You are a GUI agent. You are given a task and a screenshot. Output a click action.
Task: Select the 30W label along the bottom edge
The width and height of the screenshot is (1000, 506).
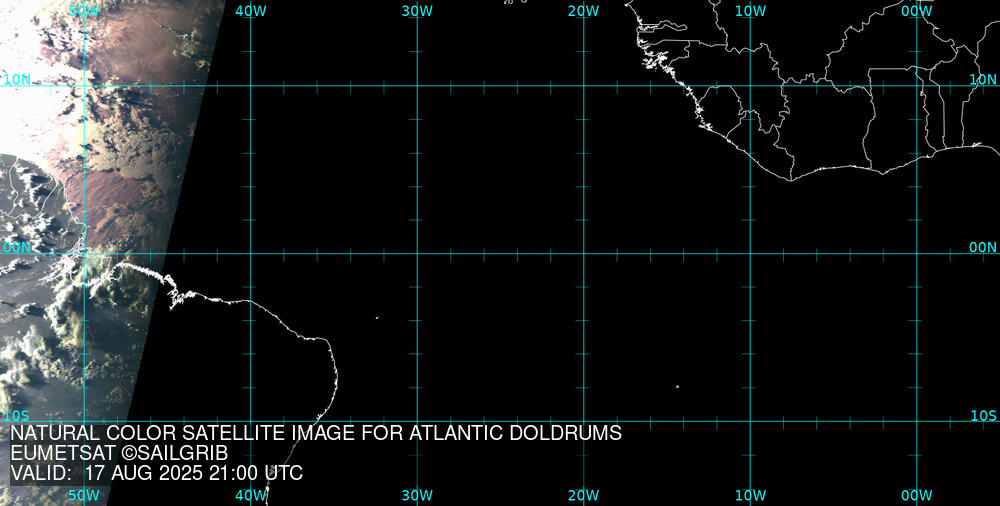click(417, 495)
